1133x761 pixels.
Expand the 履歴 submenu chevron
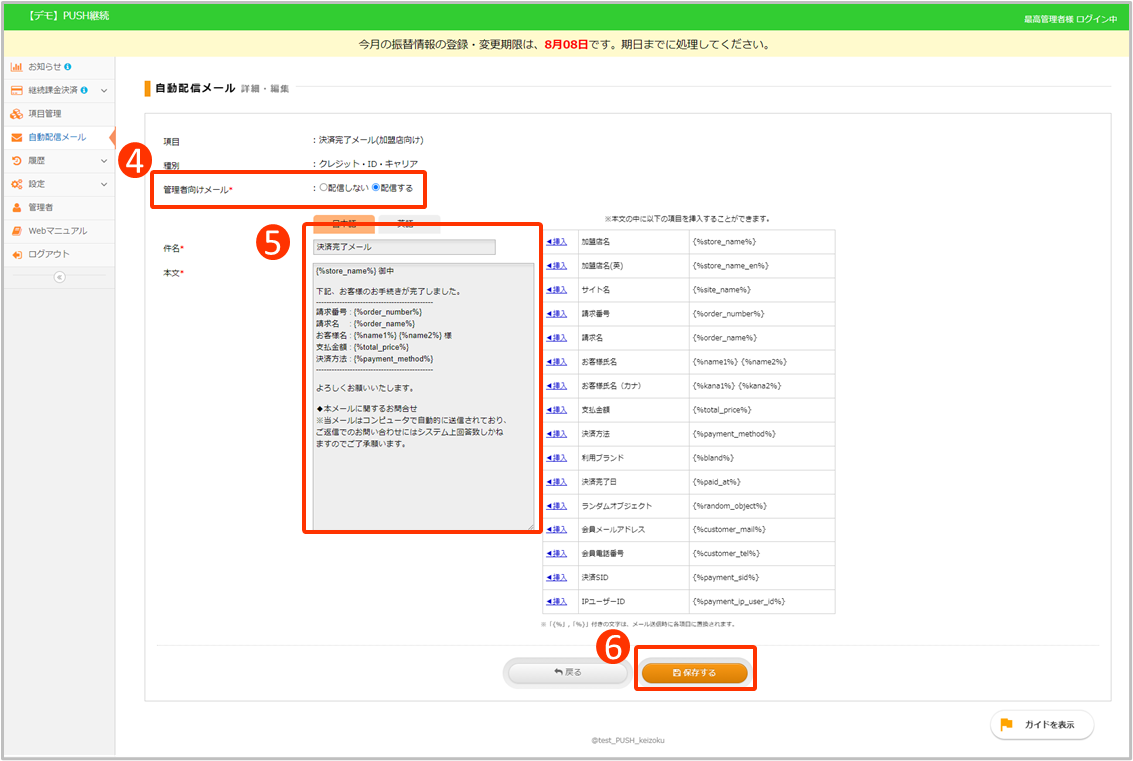(x=104, y=160)
